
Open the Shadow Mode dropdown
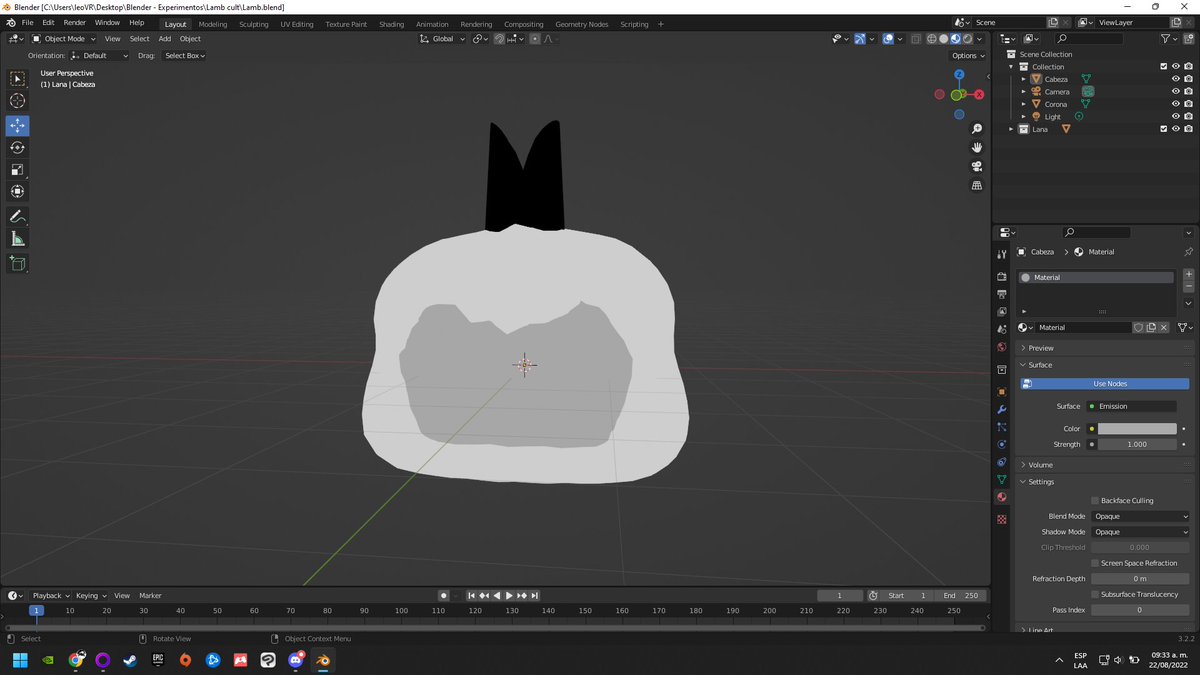click(1140, 532)
